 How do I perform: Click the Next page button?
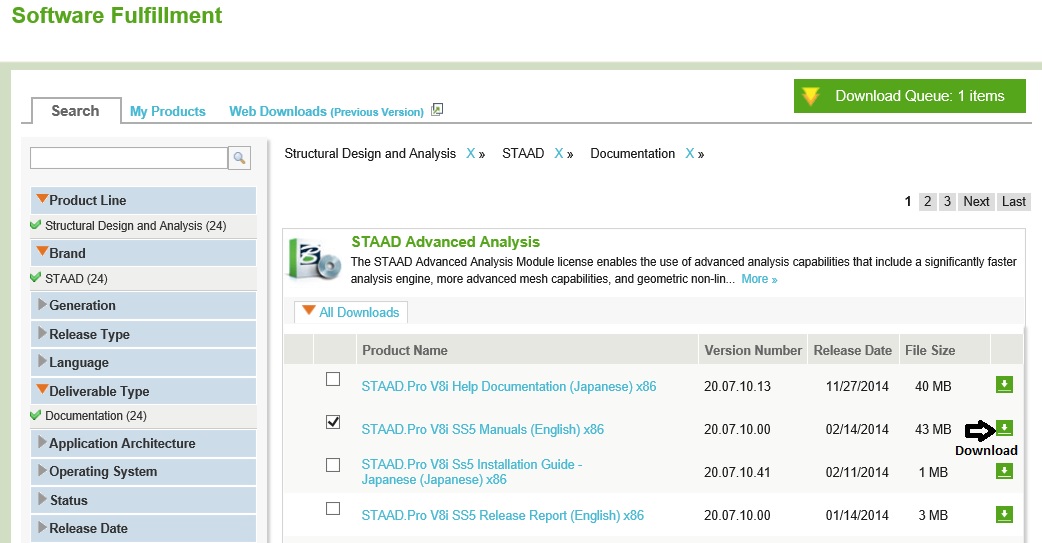point(976,201)
